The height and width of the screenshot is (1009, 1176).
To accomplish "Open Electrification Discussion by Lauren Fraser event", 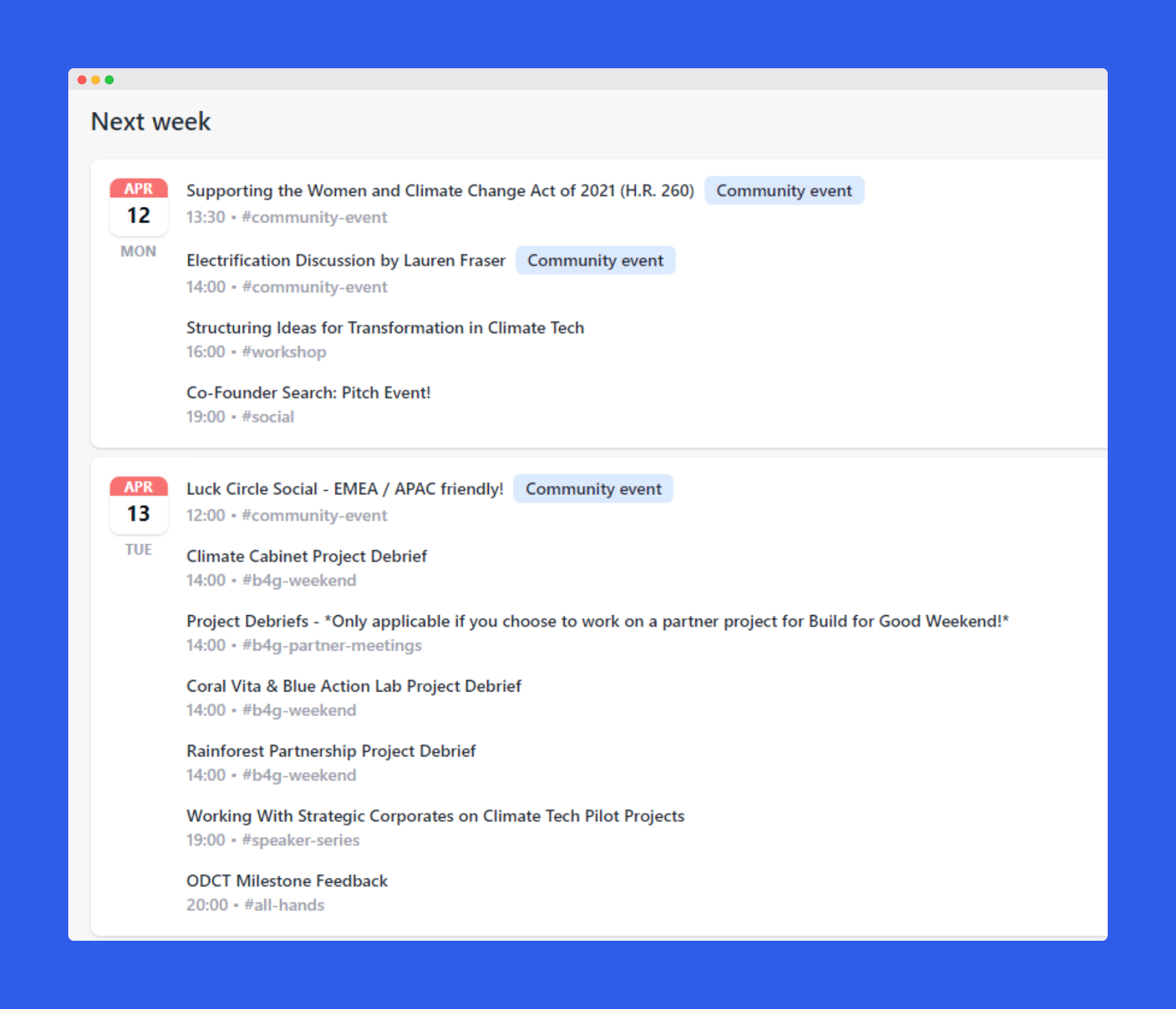I will pos(346,261).
